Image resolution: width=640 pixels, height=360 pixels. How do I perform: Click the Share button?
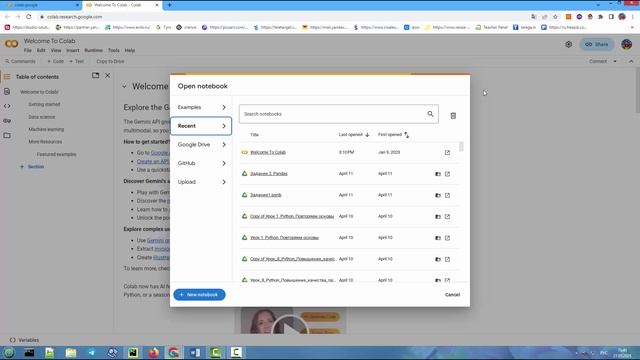pyautogui.click(x=597, y=44)
